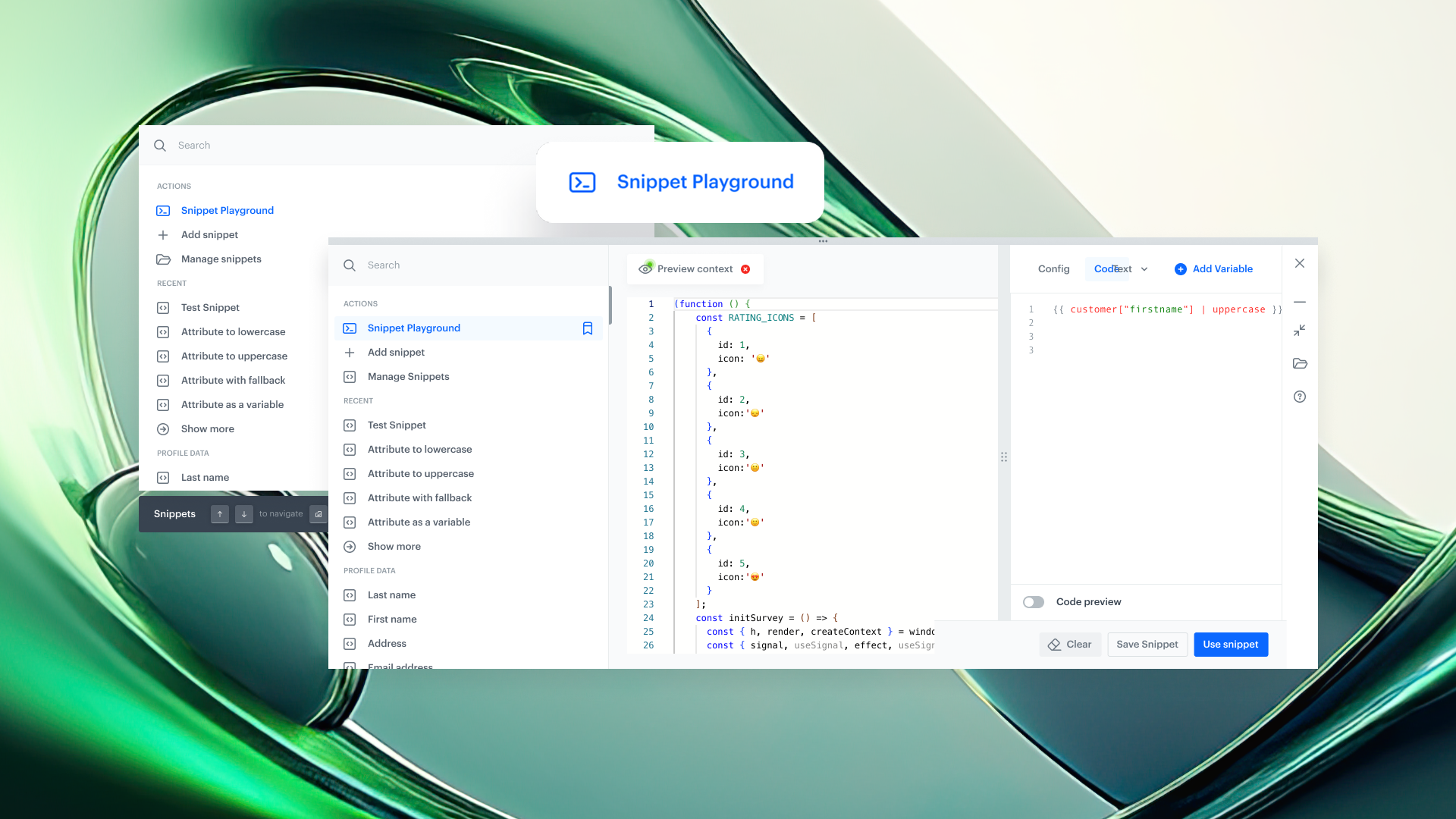Click the vertical panel resize handle dots
This screenshot has height=819, width=1456.
pyautogui.click(x=1003, y=457)
